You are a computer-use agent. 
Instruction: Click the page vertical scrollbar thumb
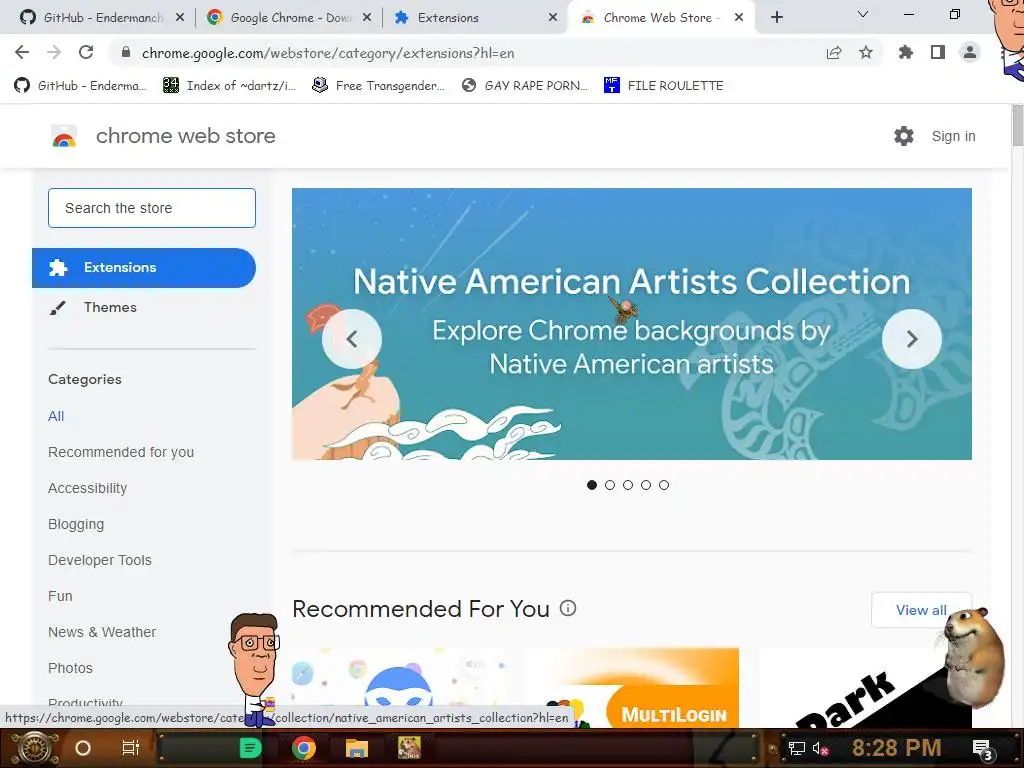point(1017,125)
